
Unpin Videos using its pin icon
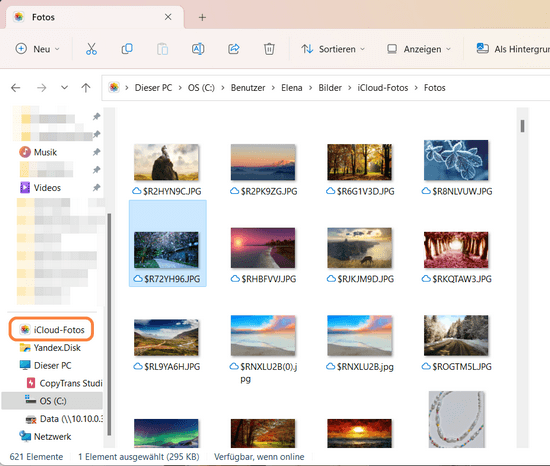tap(96, 188)
